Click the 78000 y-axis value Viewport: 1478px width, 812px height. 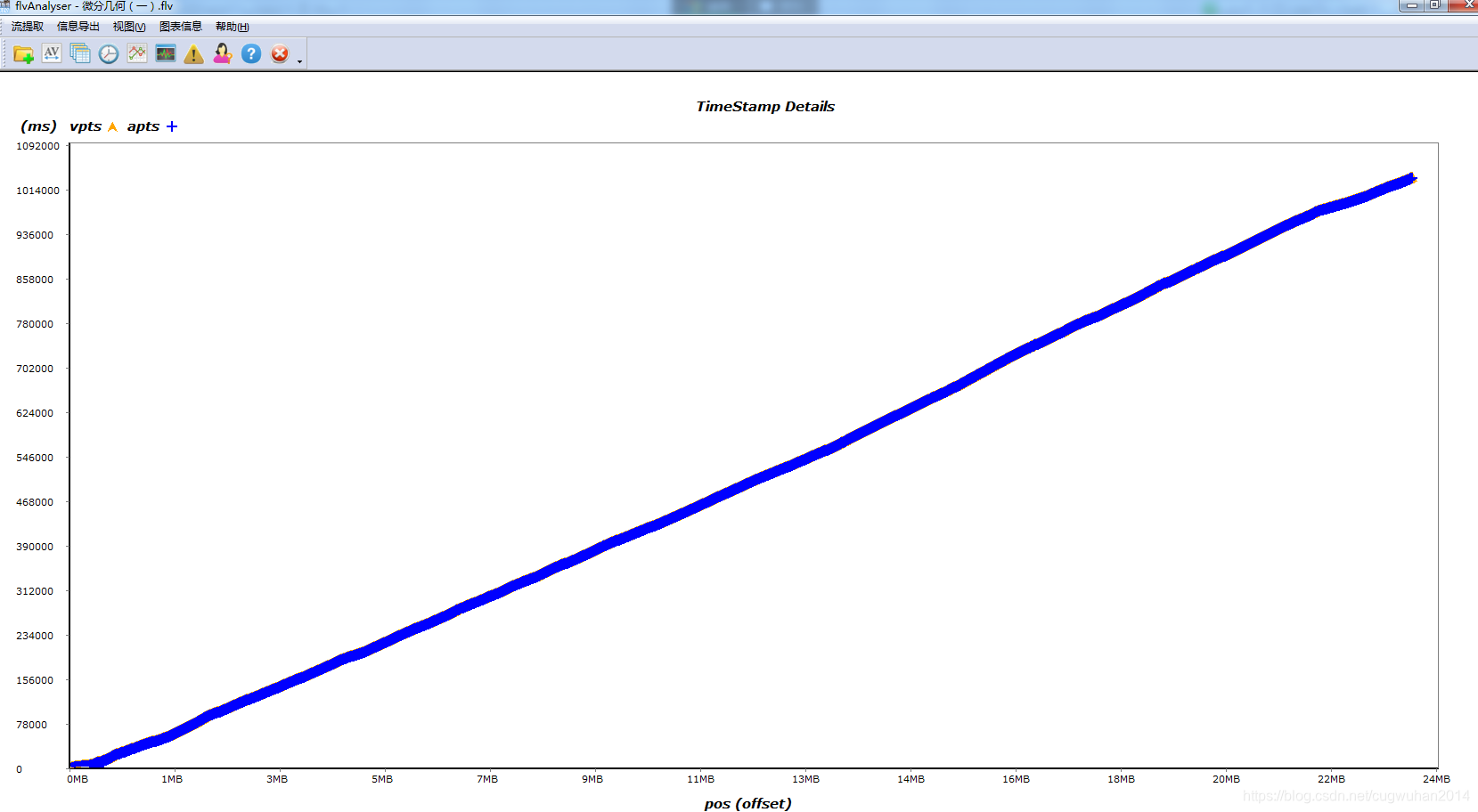pyautogui.click(x=31, y=725)
